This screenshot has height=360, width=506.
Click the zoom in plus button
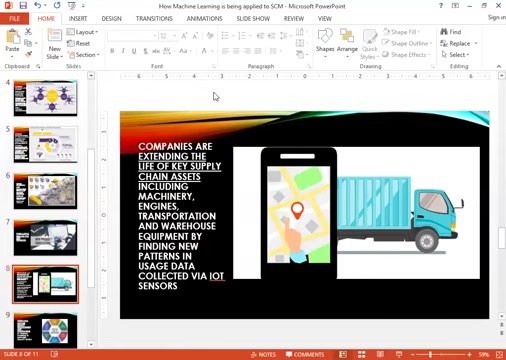469,355
